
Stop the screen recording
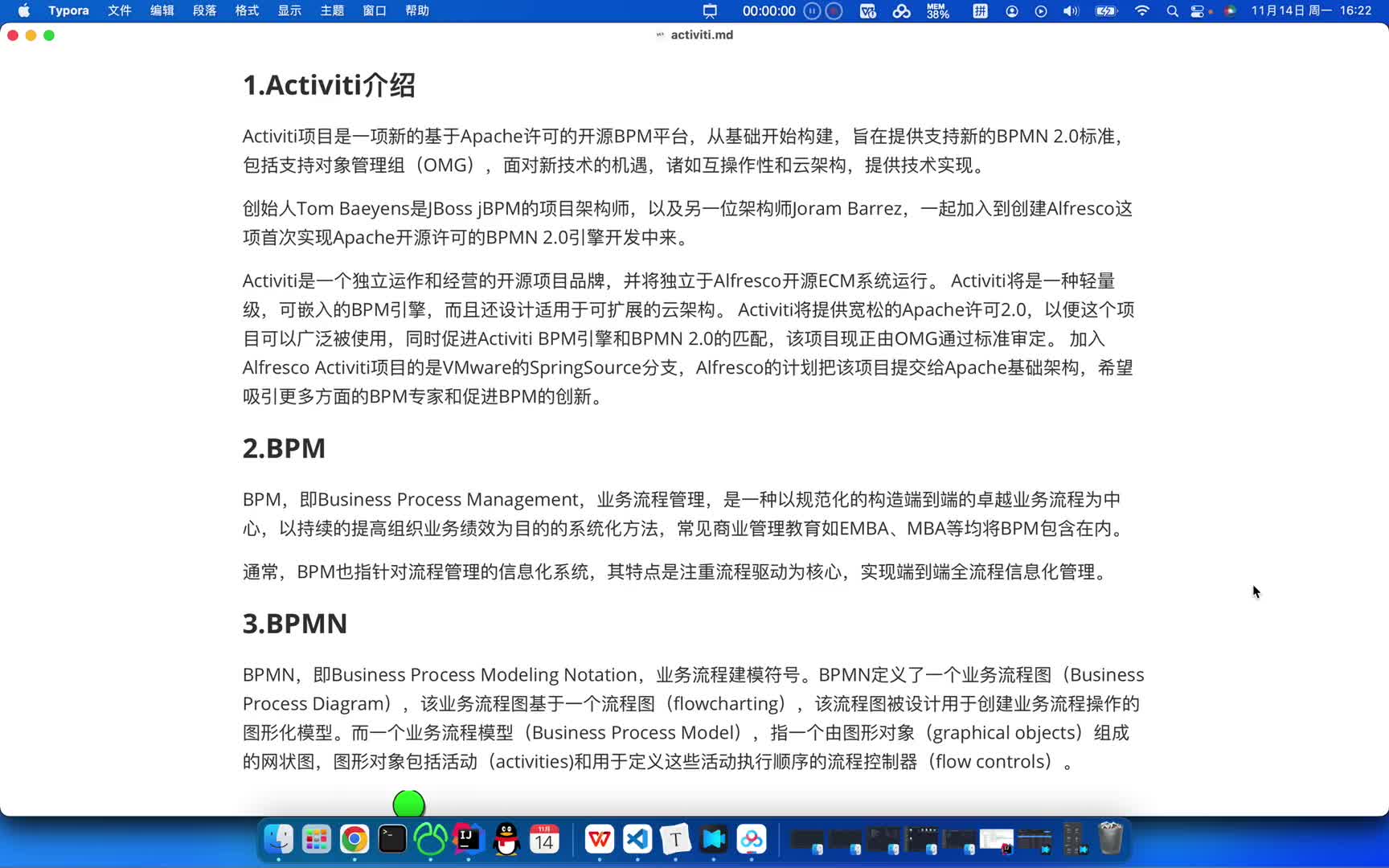[x=834, y=10]
